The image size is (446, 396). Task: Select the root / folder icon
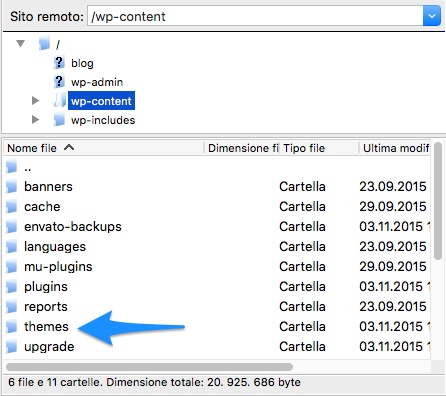44,44
